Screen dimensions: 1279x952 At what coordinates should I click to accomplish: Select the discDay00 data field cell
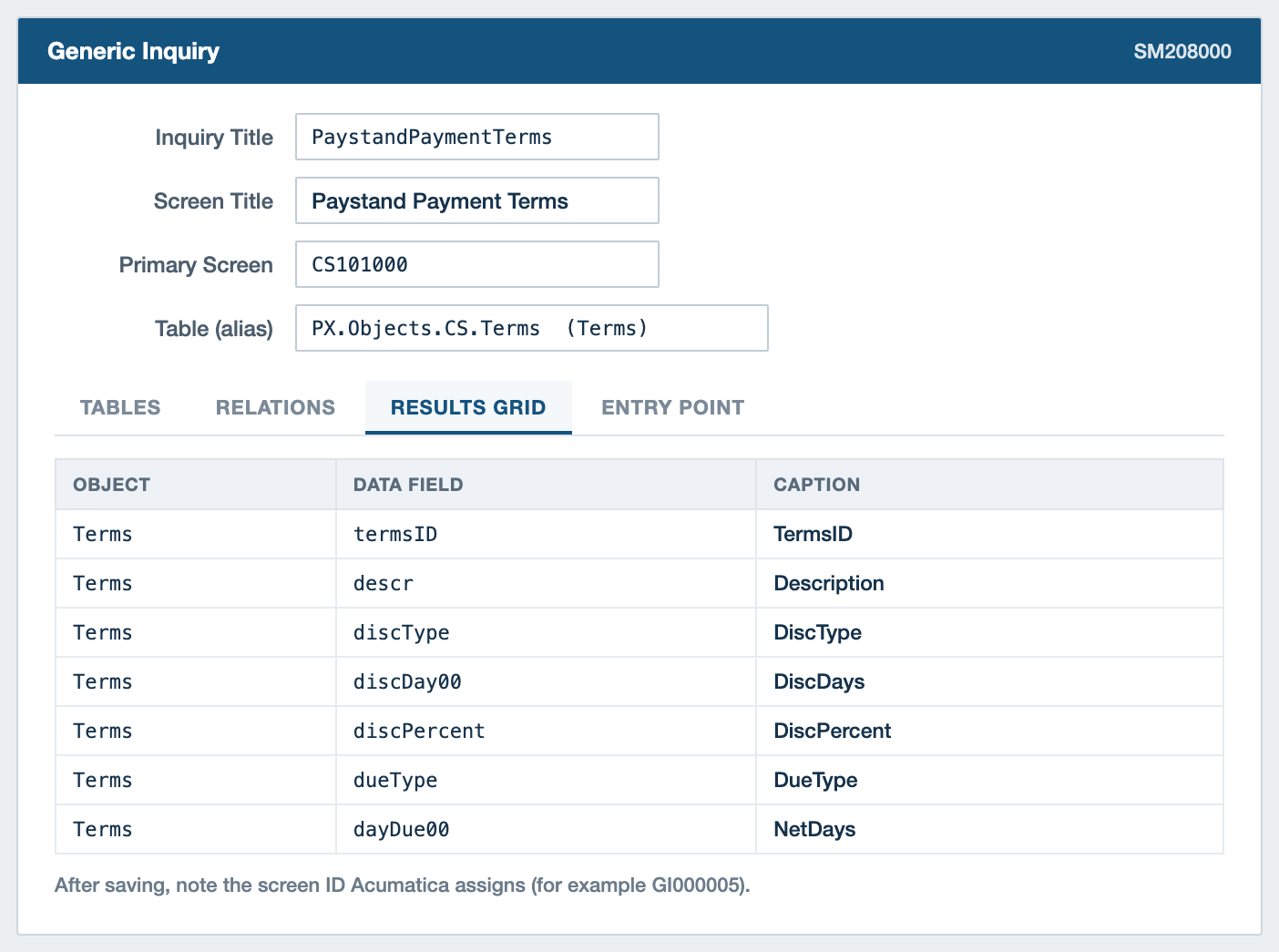click(546, 681)
